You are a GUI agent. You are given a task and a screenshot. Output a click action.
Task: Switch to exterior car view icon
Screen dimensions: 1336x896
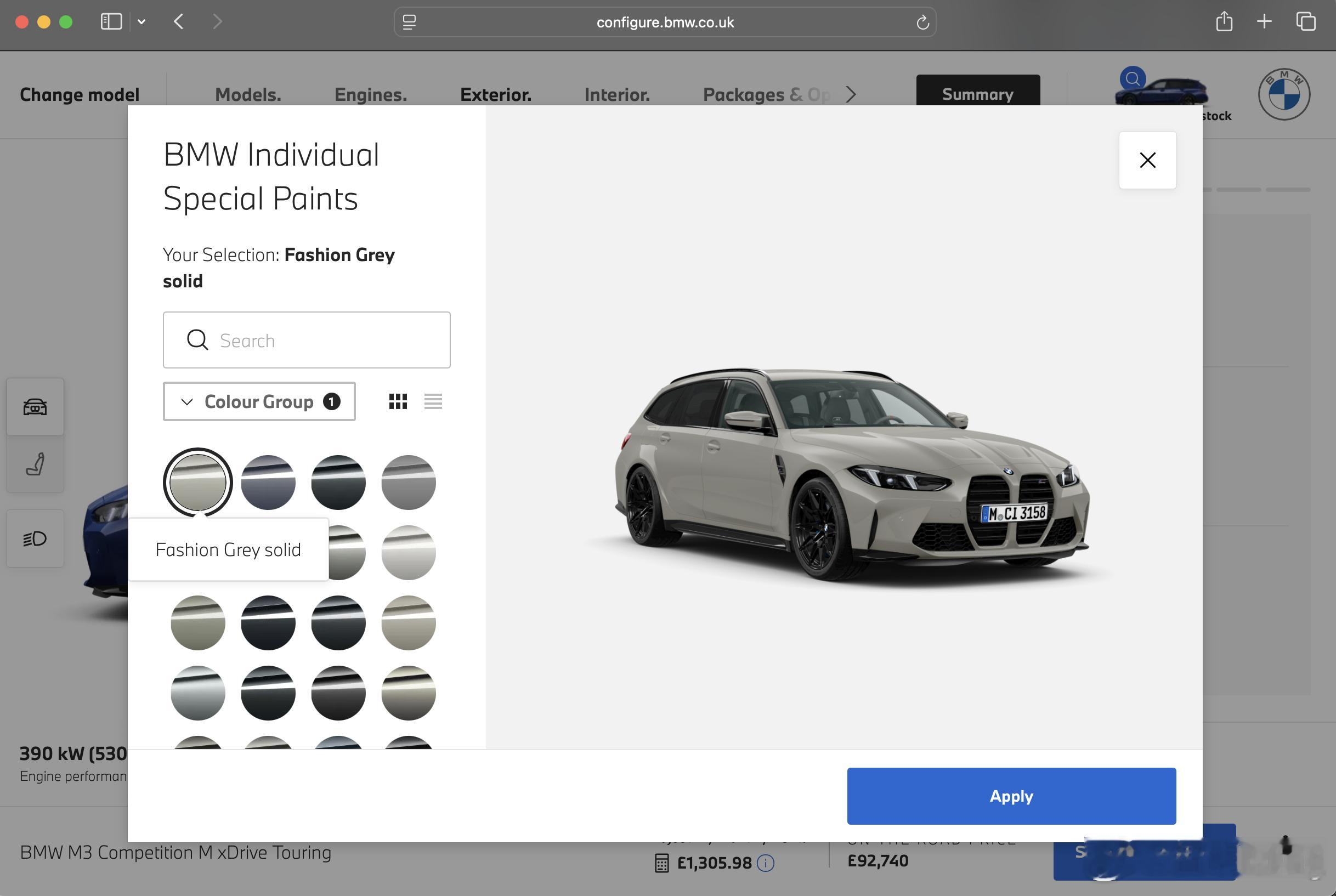pos(35,407)
